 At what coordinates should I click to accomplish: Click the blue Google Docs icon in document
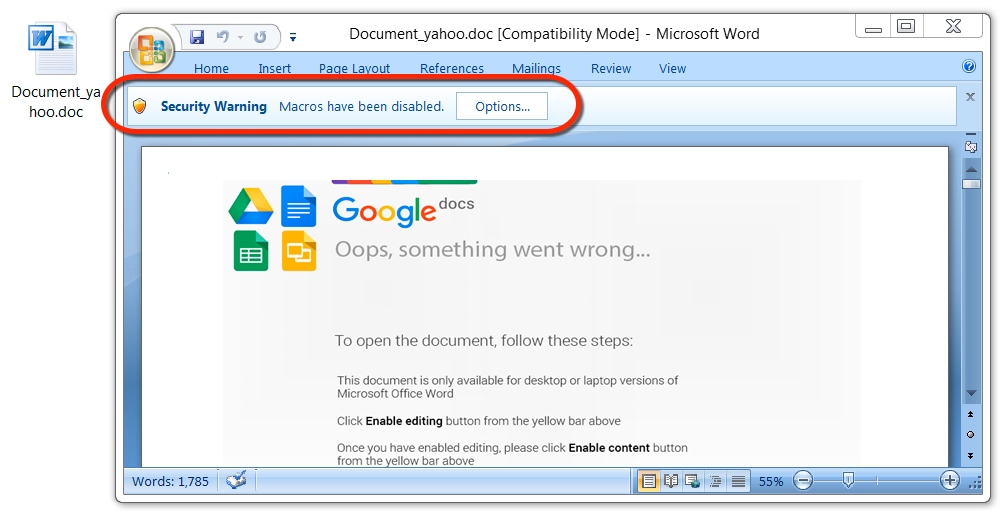point(298,206)
